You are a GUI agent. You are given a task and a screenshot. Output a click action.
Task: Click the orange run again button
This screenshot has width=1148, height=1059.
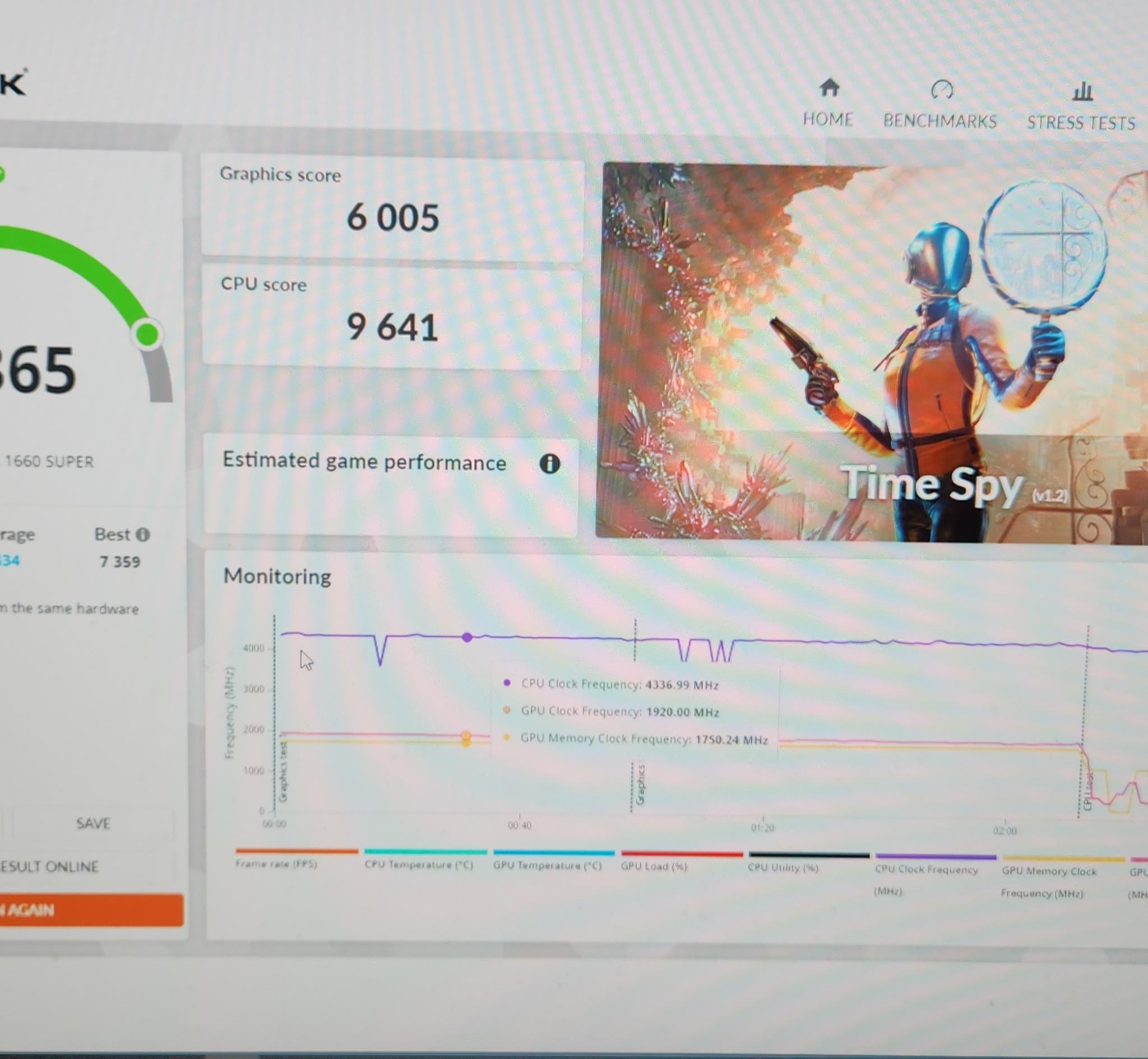[x=91, y=910]
